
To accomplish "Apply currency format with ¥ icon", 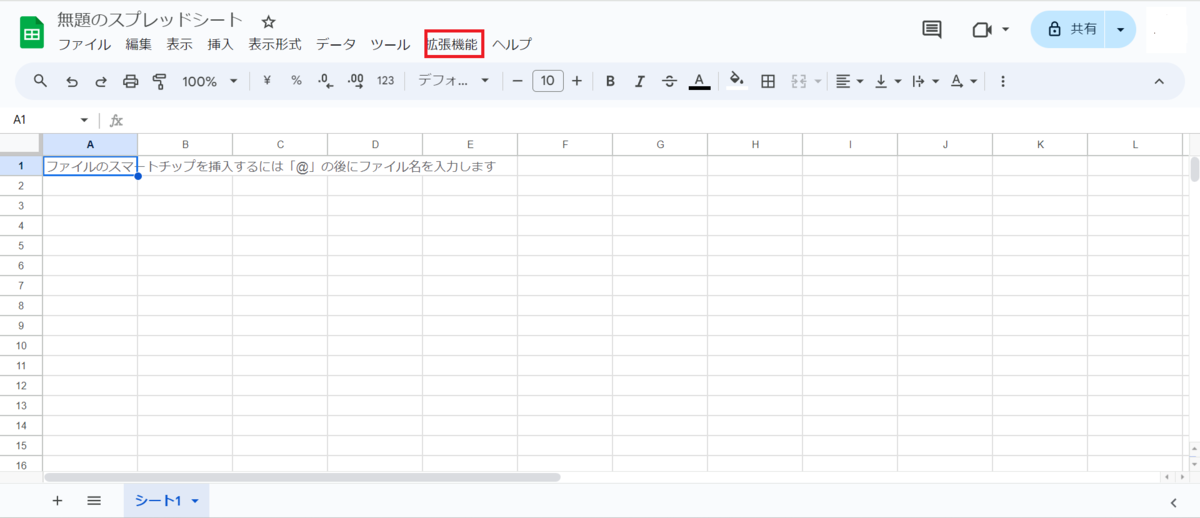I will tap(267, 81).
